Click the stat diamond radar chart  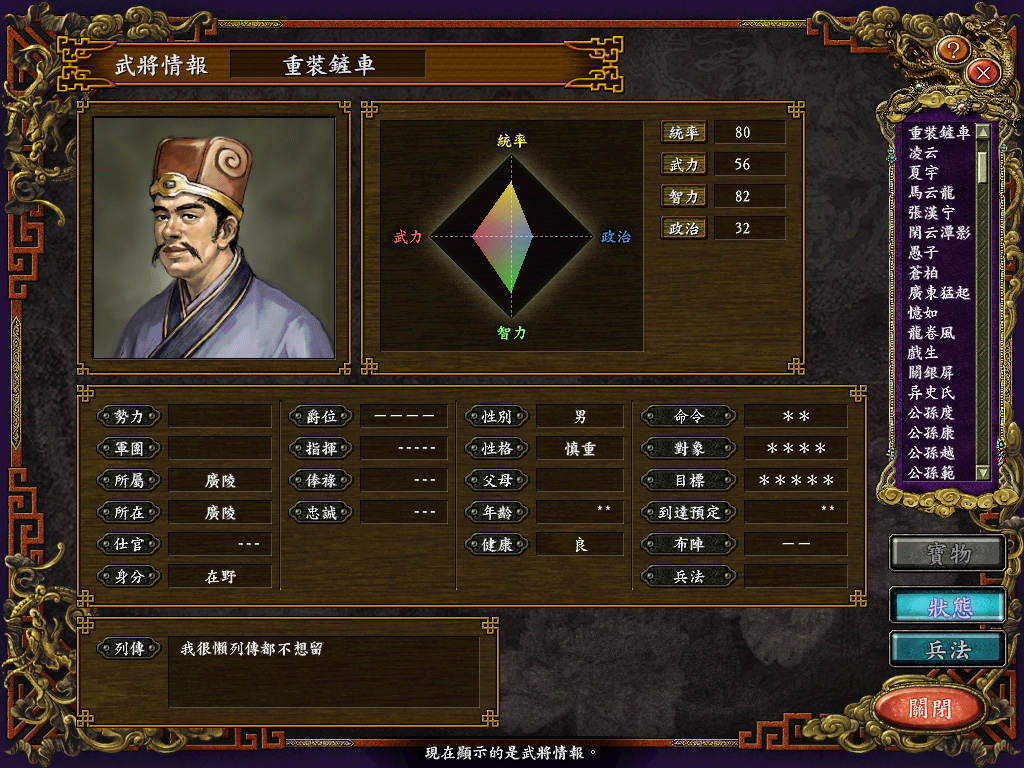pos(511,236)
